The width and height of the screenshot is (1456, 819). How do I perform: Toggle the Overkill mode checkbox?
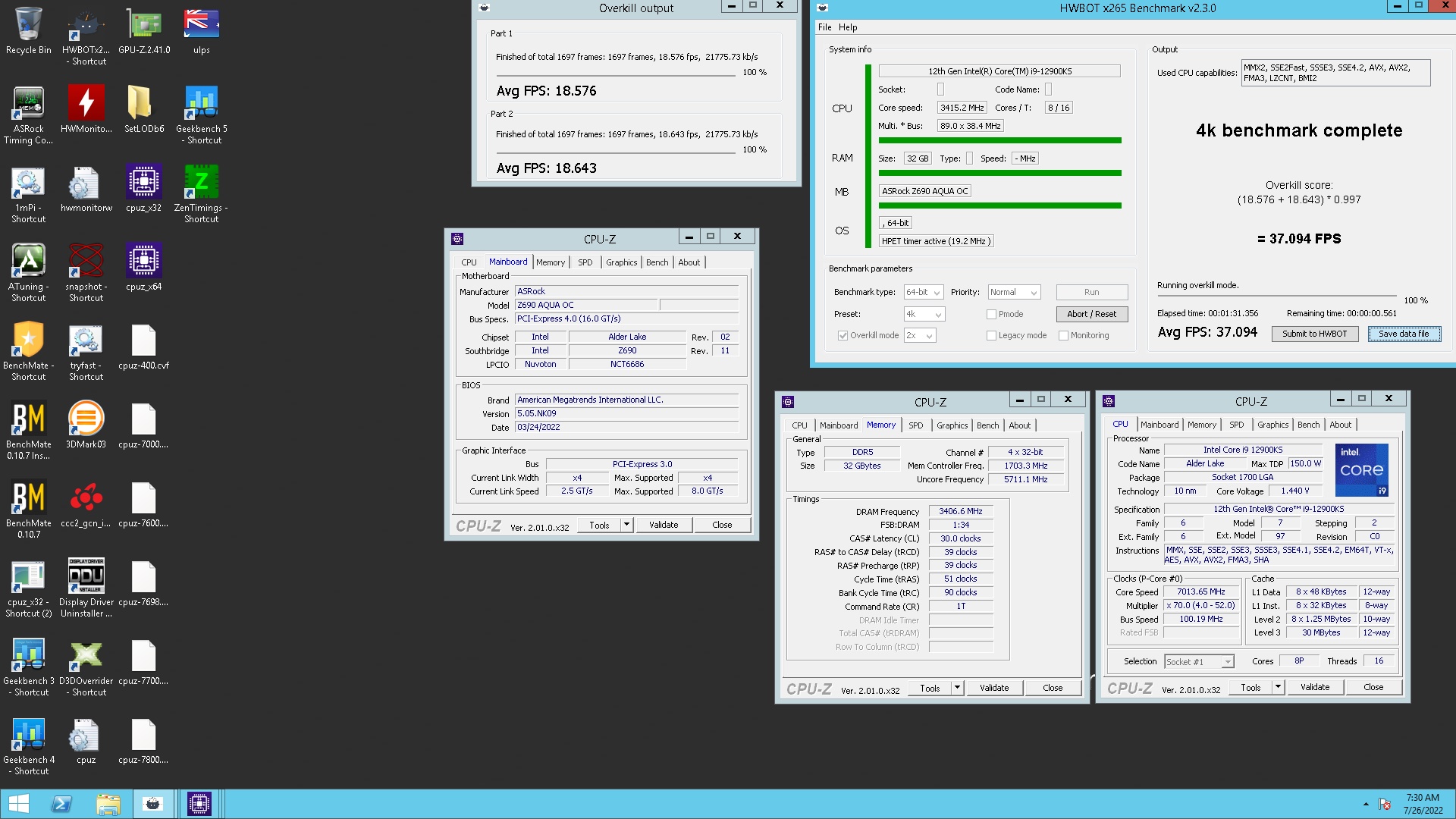pos(843,335)
